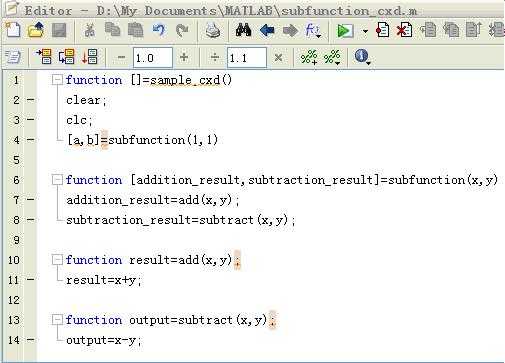
Task: Divide value with the division button
Action: (x=215, y=58)
